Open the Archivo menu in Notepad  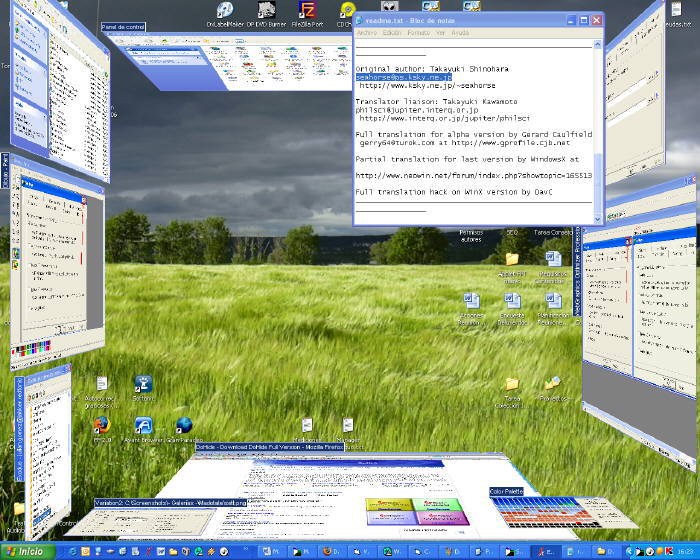pos(367,33)
